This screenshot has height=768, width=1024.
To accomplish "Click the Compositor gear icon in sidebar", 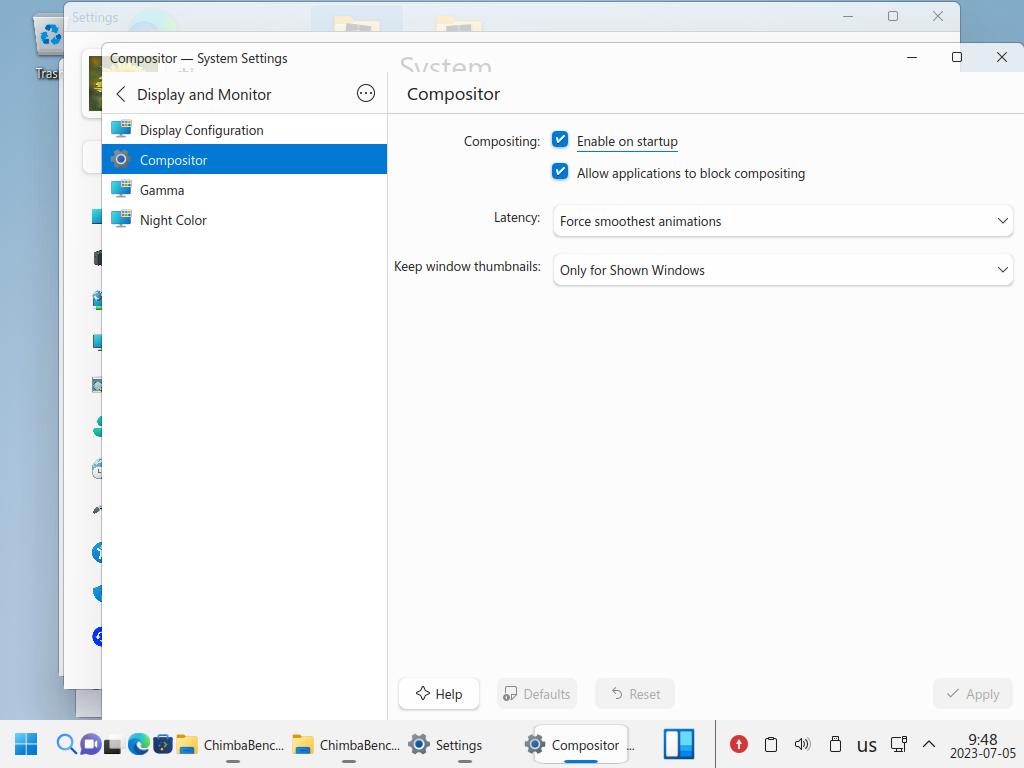I will [121, 159].
